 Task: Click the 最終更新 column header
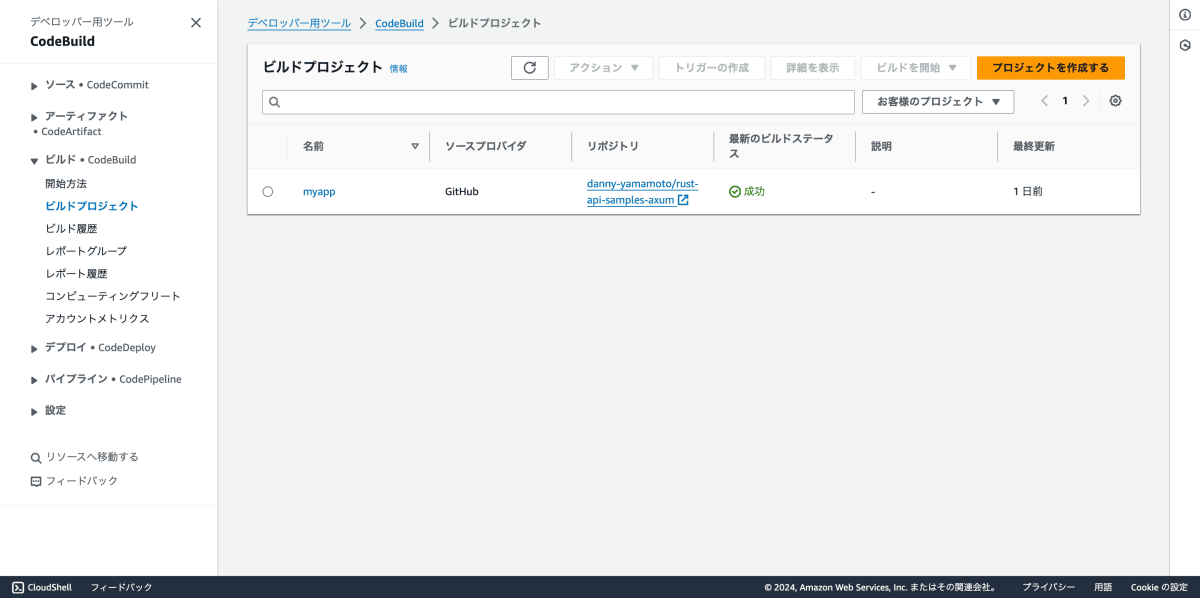click(x=1034, y=146)
